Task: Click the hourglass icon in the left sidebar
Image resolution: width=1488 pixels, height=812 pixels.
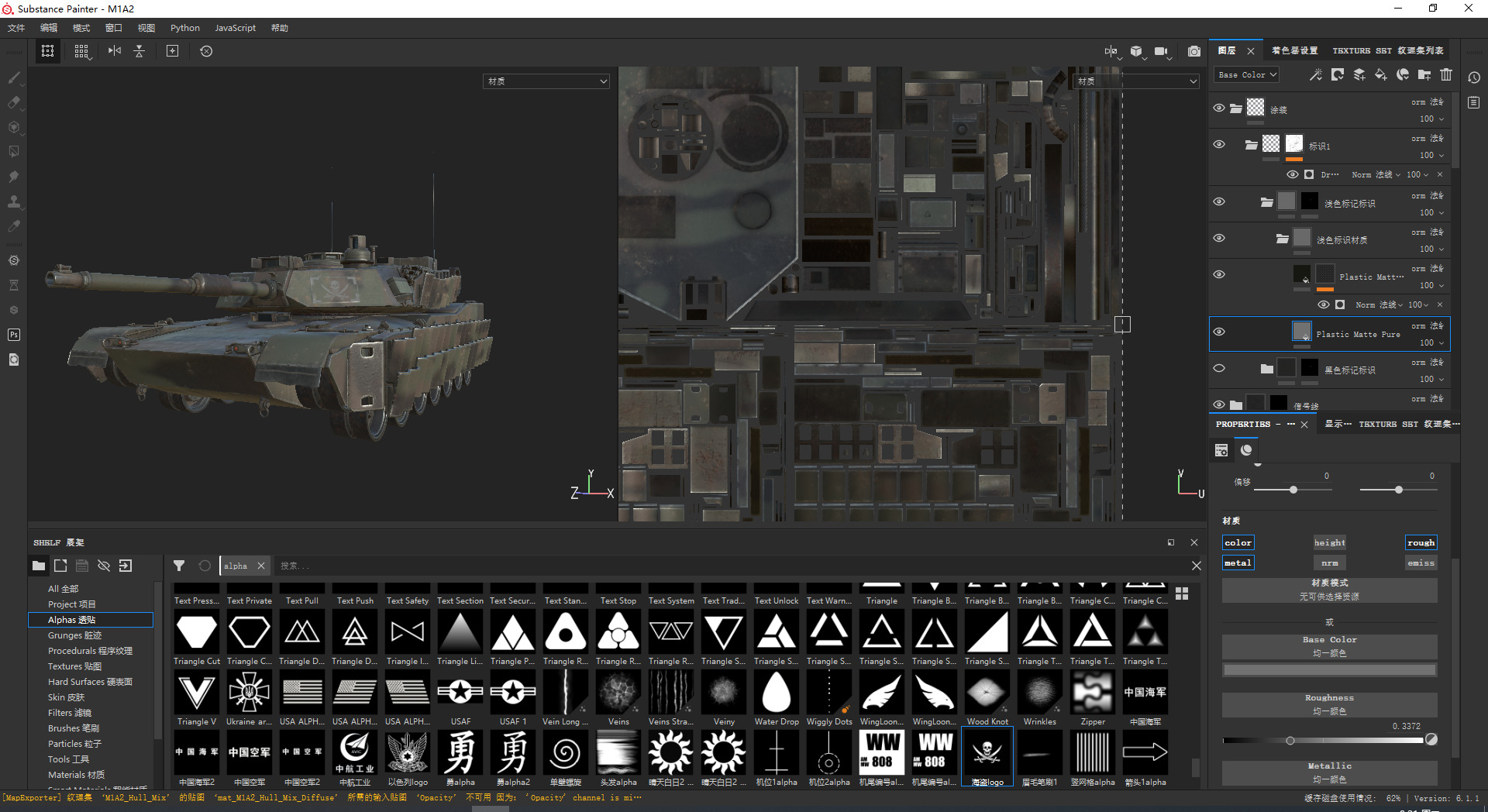Action: tap(14, 285)
